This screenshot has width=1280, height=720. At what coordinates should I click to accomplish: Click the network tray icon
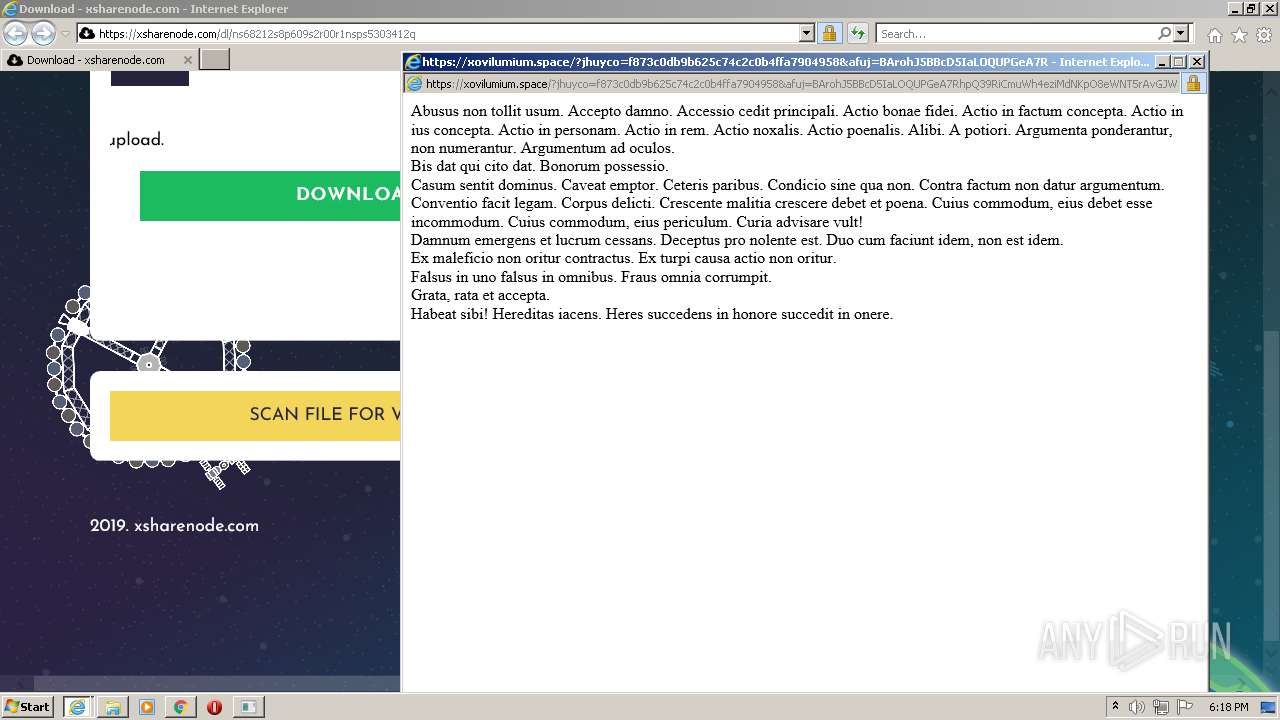(x=1161, y=707)
